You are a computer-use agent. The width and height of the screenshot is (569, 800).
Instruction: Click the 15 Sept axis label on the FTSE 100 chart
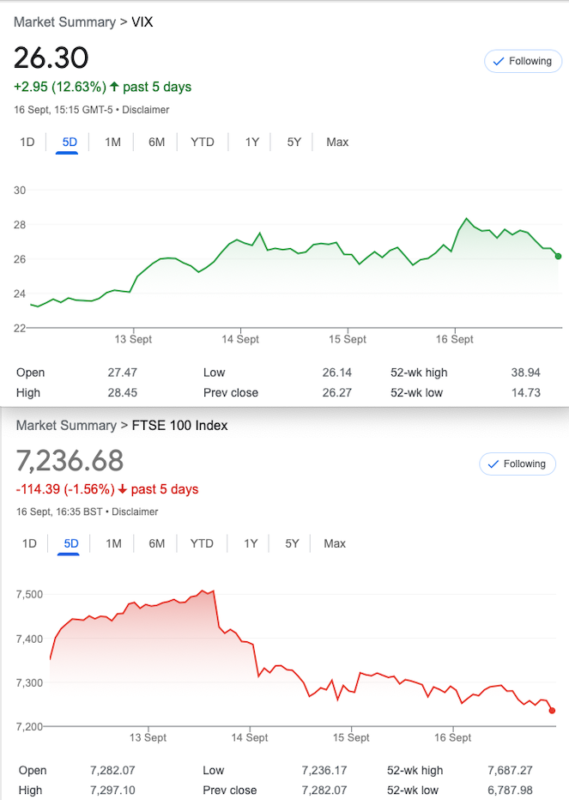click(351, 737)
